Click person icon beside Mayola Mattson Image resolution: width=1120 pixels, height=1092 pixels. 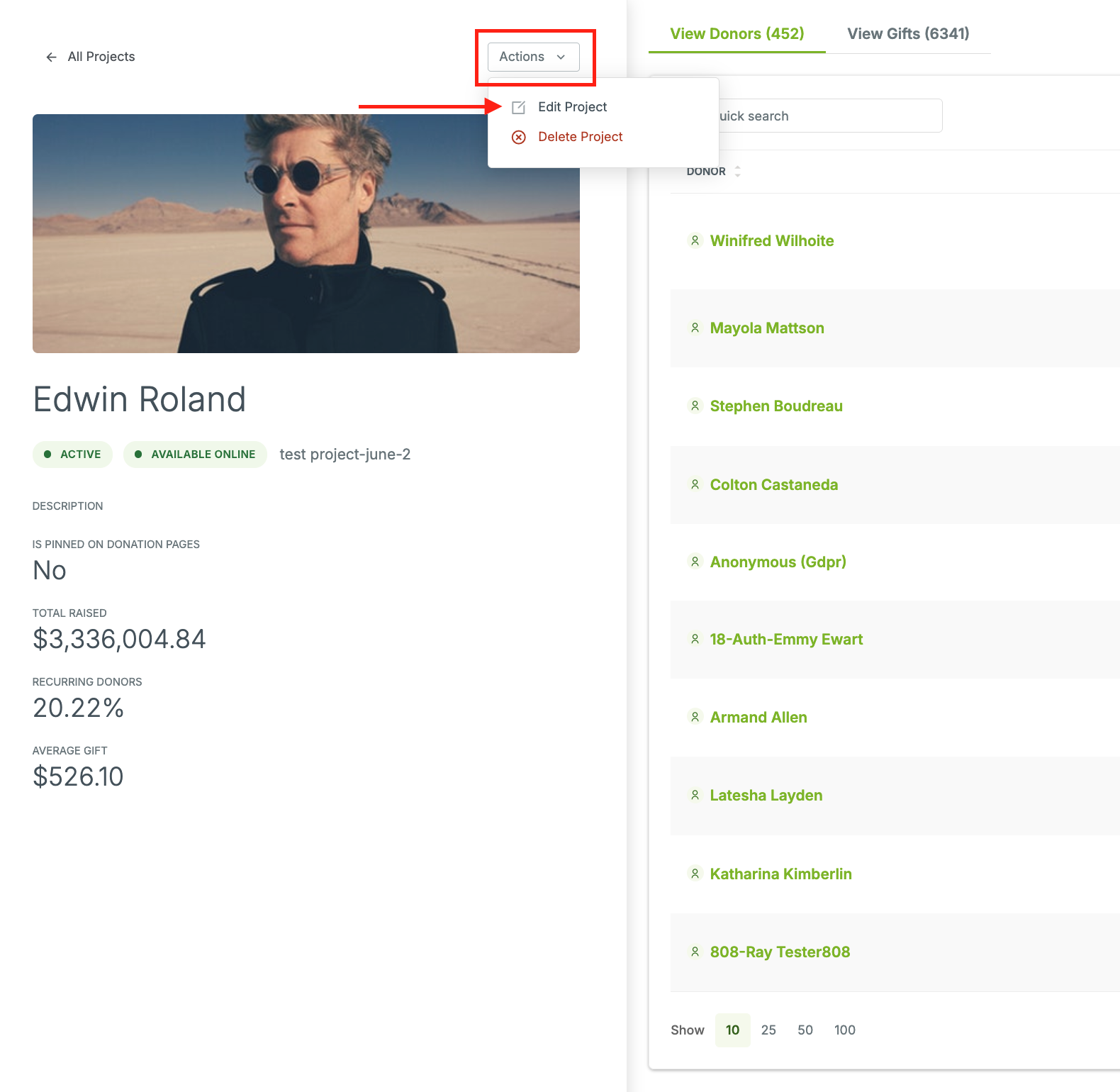coord(695,328)
